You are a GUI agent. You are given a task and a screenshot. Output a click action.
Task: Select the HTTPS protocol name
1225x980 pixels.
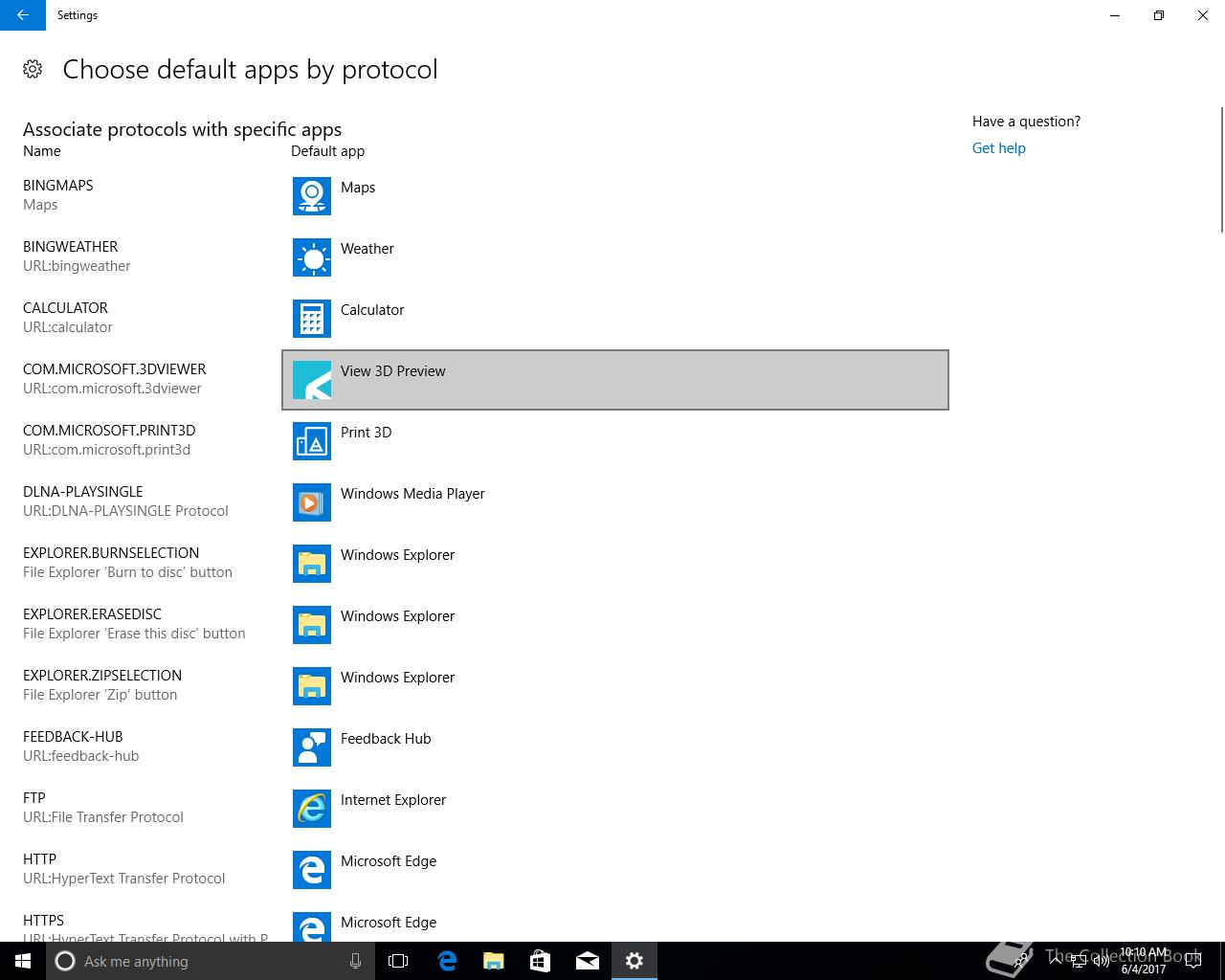pos(44,921)
